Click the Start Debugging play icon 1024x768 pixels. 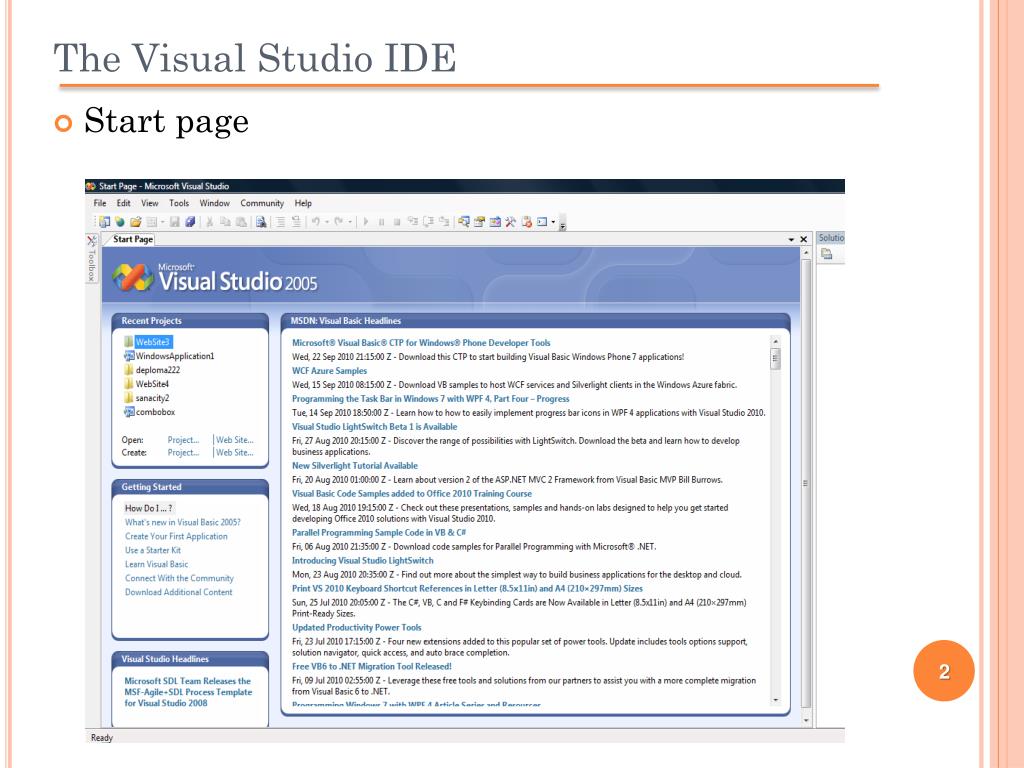click(x=366, y=222)
